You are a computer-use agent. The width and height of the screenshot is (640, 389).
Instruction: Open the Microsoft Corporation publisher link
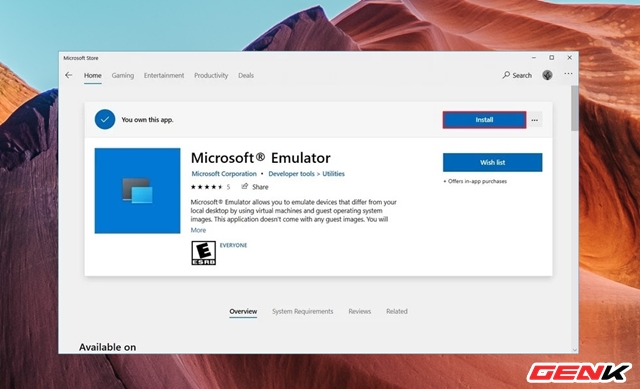tap(224, 174)
